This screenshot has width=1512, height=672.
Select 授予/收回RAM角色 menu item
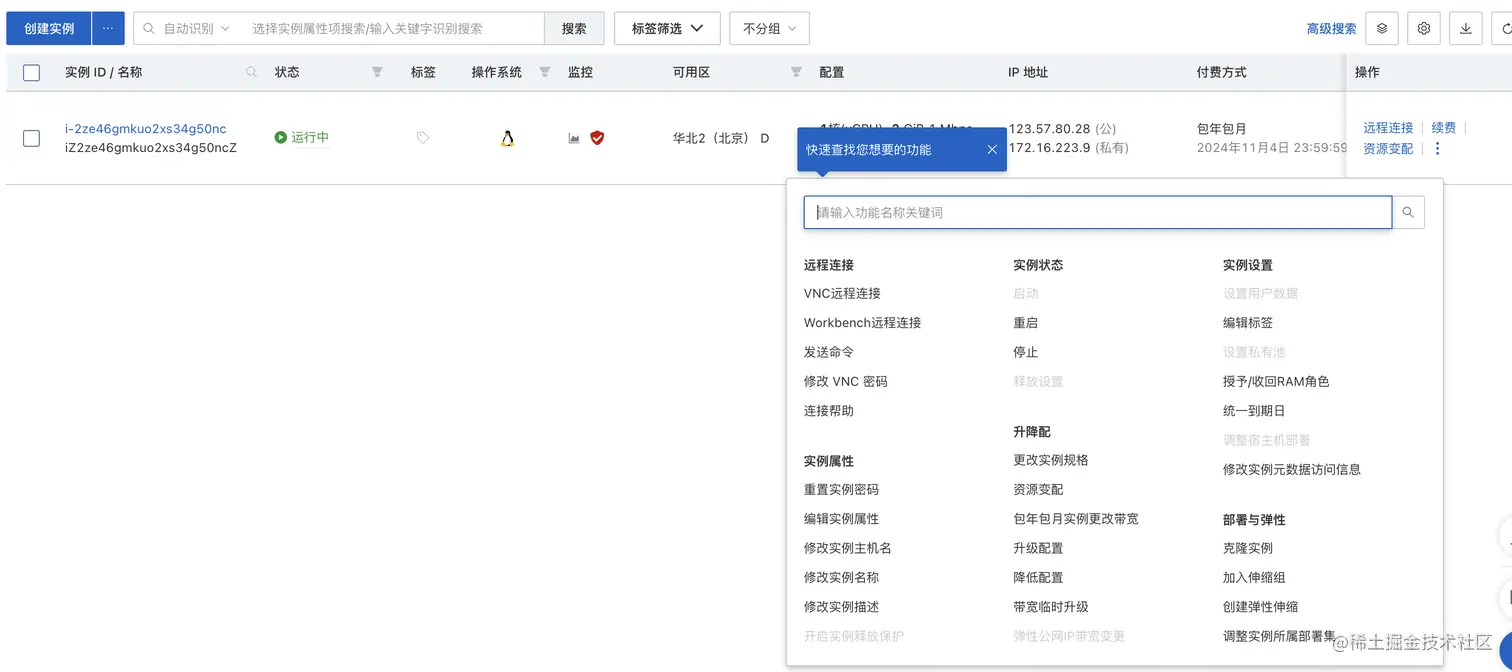[1276, 382]
